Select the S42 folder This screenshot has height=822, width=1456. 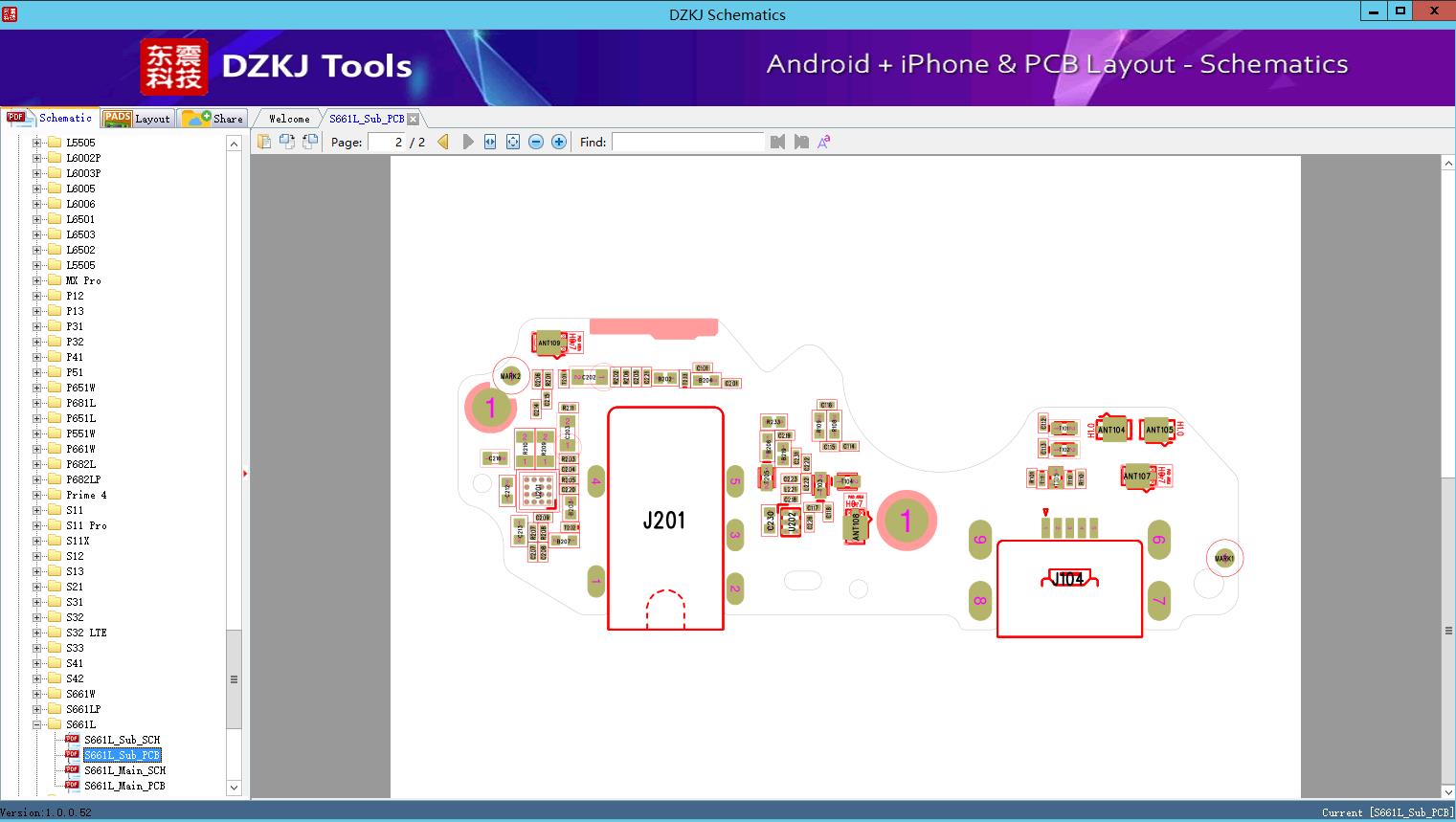pyautogui.click(x=75, y=678)
